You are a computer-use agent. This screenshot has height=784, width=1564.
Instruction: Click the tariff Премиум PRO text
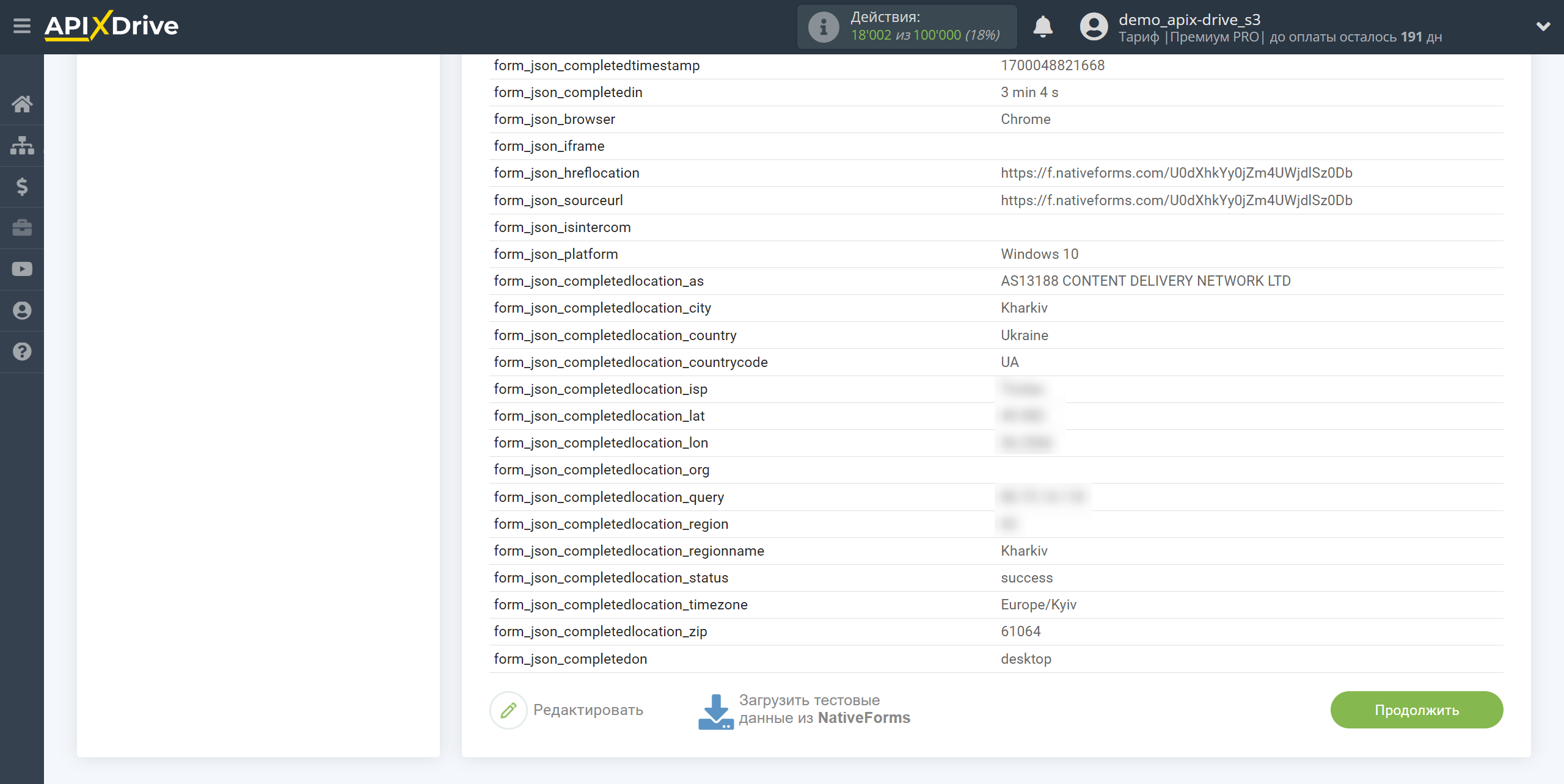point(1215,37)
